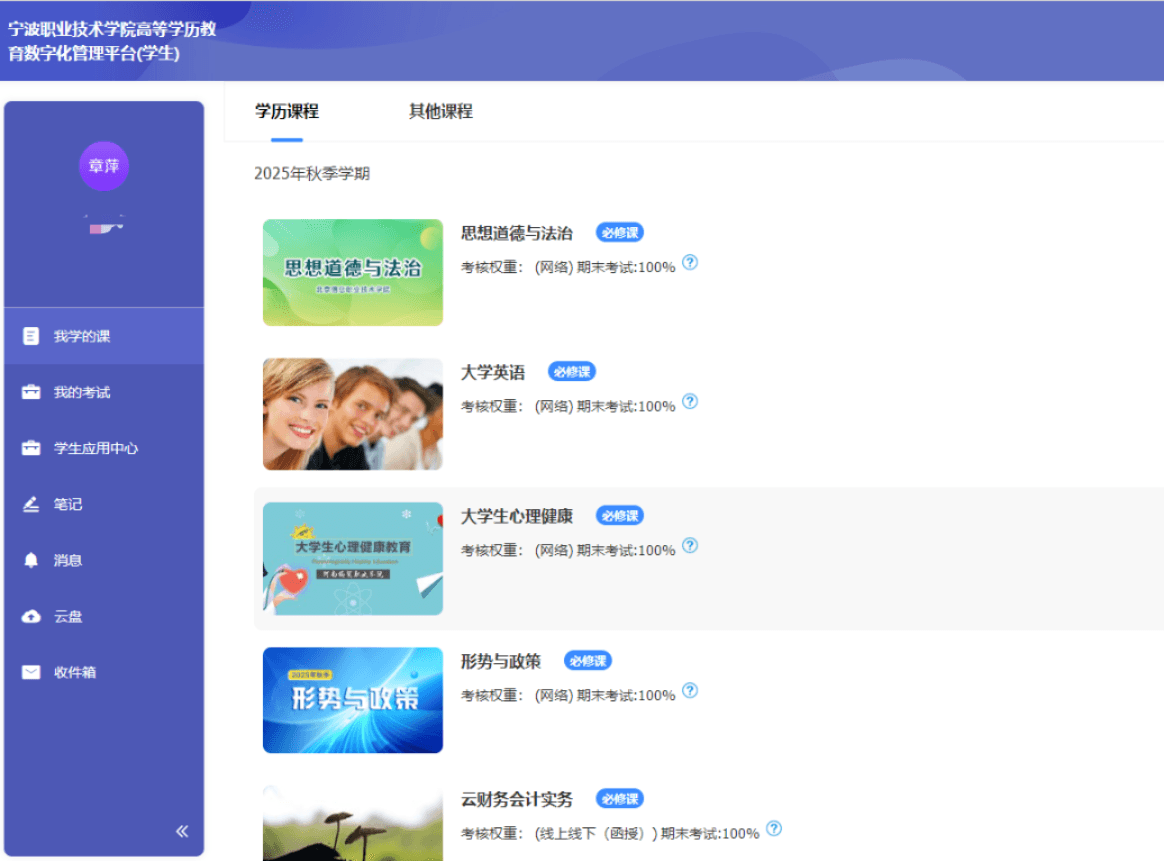Click the 章萍 user avatar circle

tap(104, 166)
